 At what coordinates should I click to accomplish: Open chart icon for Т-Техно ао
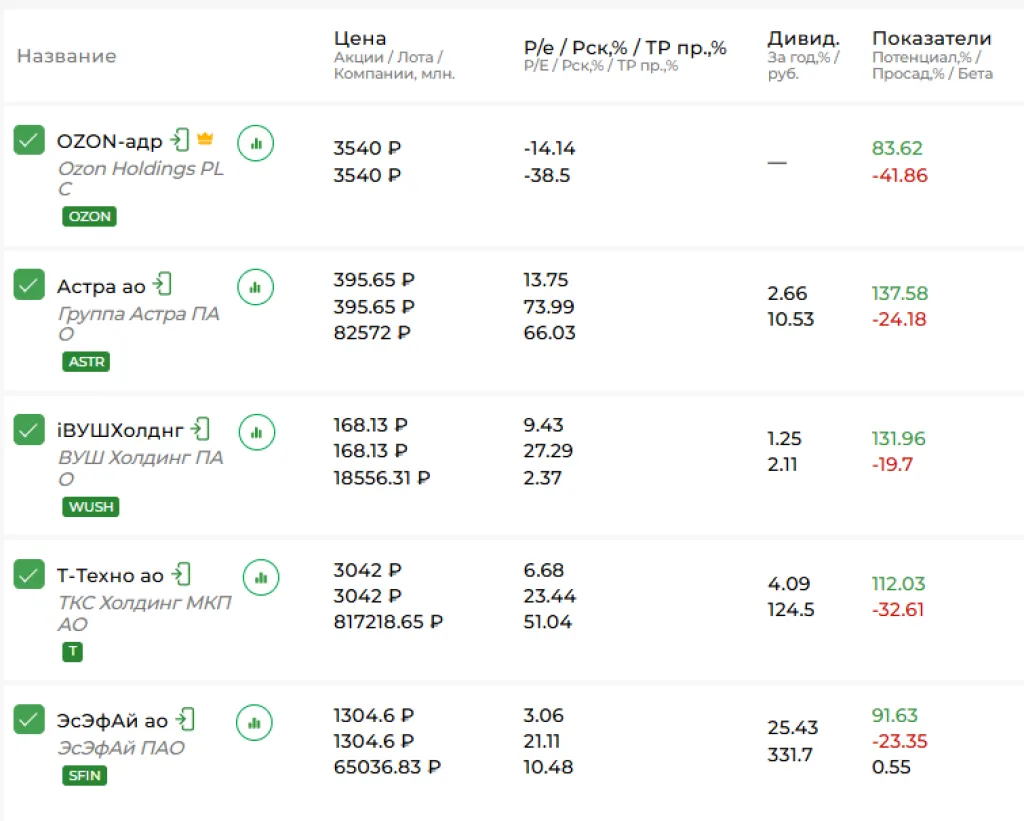click(261, 577)
